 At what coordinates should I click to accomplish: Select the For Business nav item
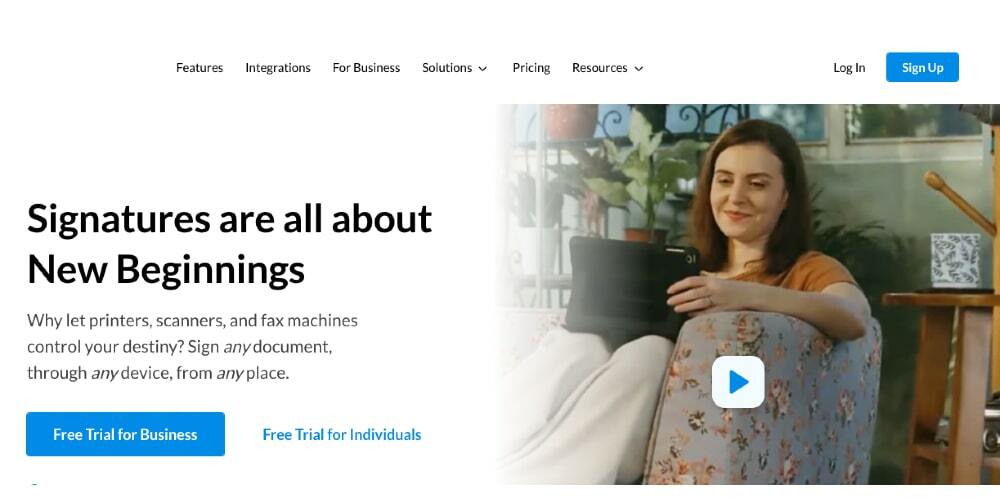pyautogui.click(x=366, y=68)
